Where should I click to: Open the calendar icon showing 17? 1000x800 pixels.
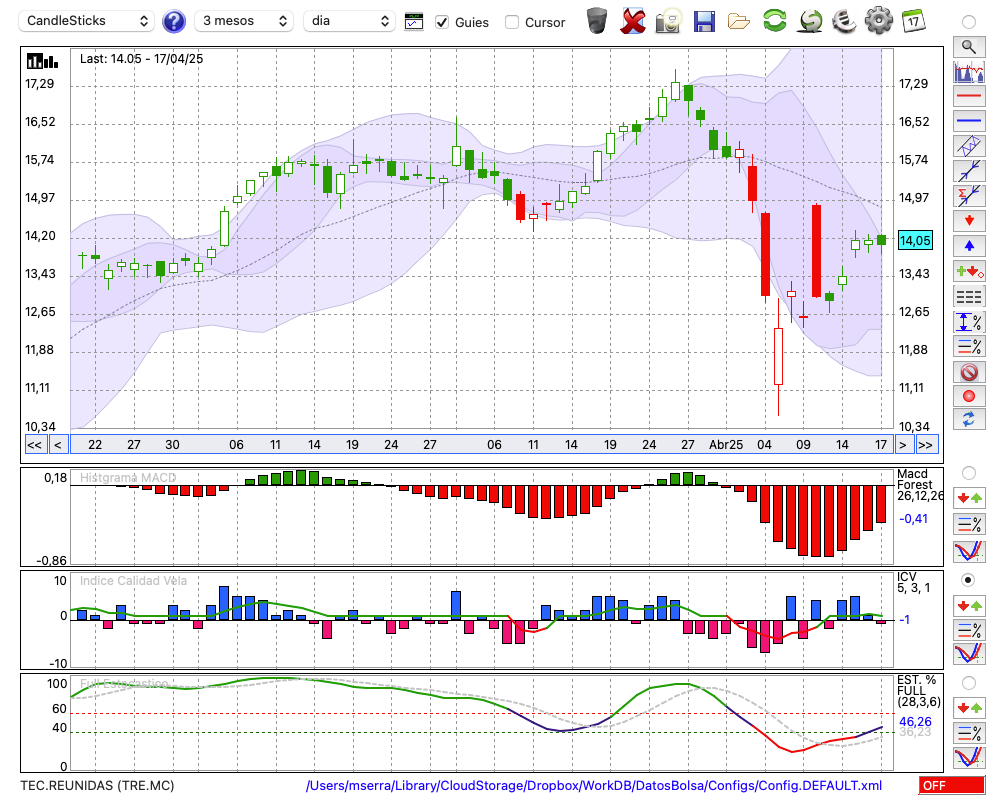point(913,21)
